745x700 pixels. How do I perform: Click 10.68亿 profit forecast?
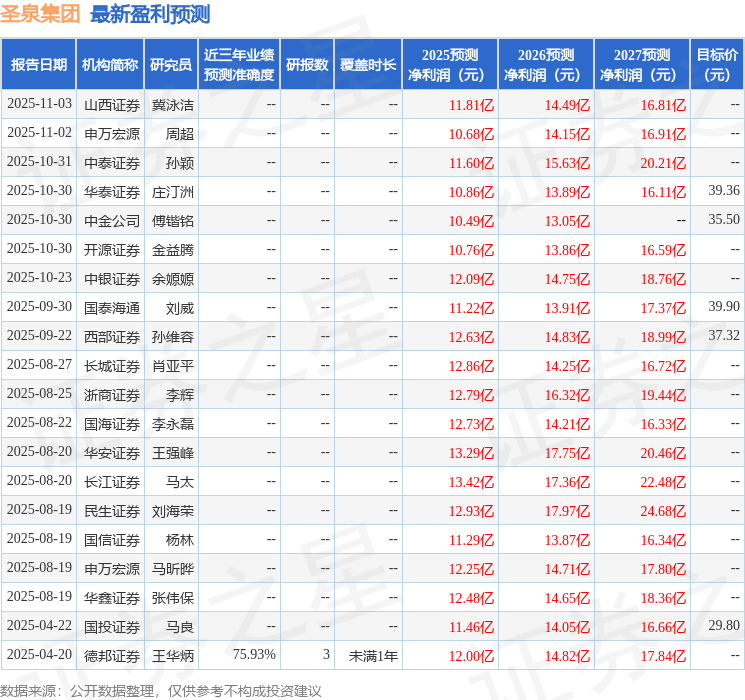click(472, 134)
